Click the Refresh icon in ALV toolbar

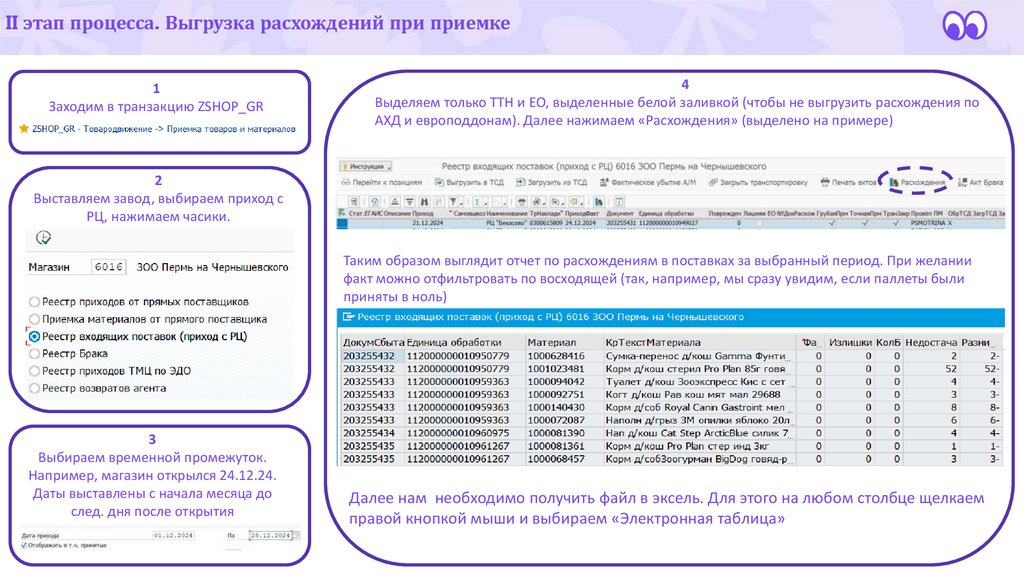pyautogui.click(x=374, y=202)
